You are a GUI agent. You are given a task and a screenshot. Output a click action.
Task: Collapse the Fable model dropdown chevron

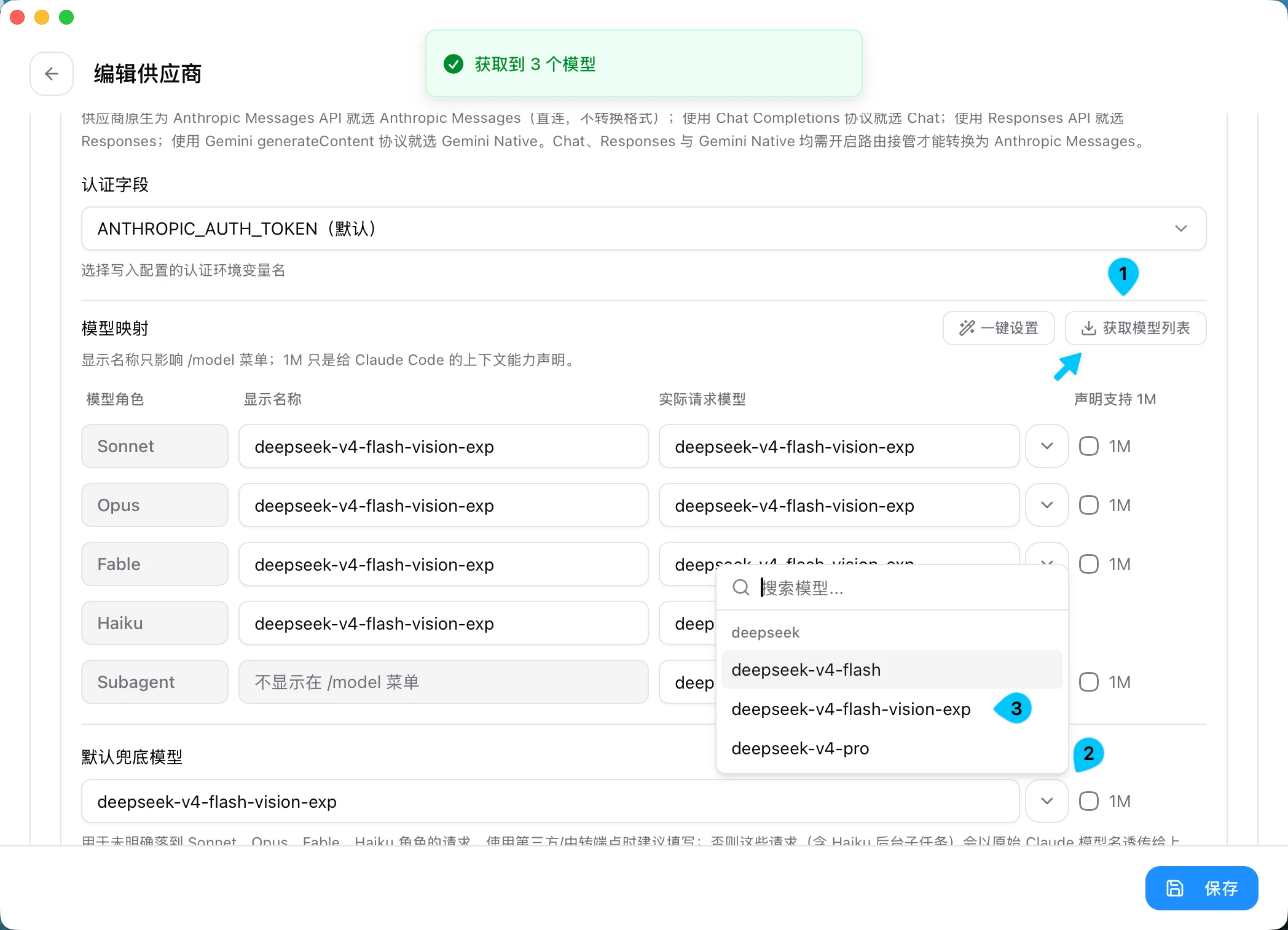point(1047,555)
